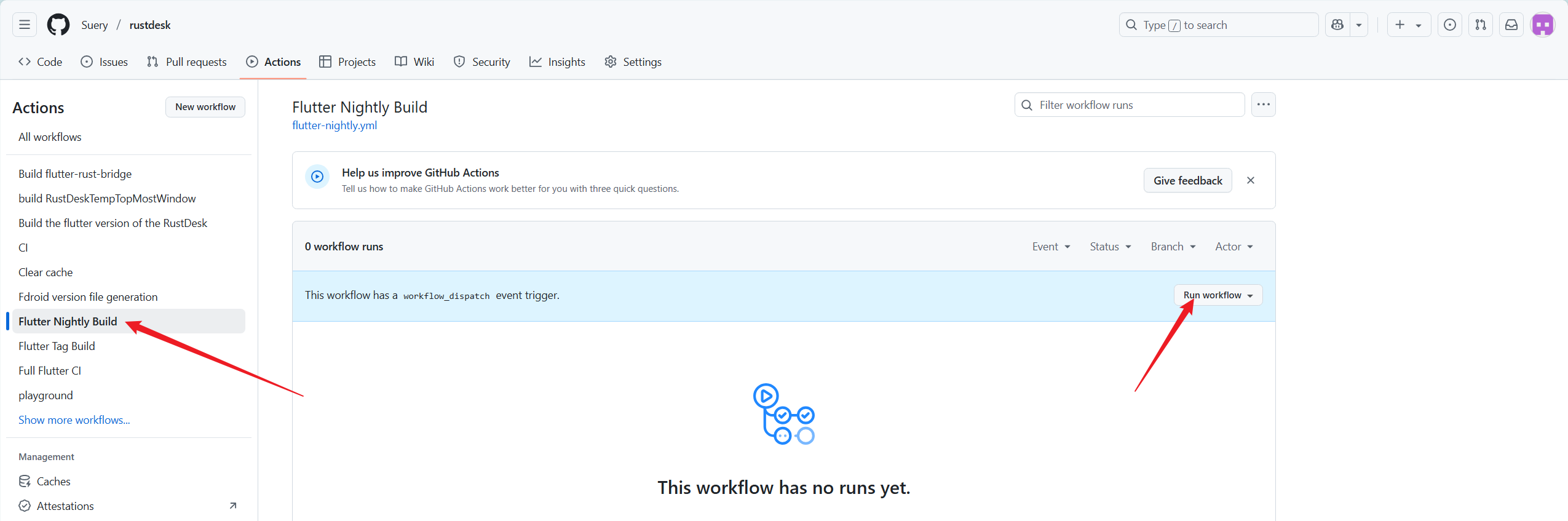
Task: Click the rustdesk repository link
Action: [x=150, y=25]
